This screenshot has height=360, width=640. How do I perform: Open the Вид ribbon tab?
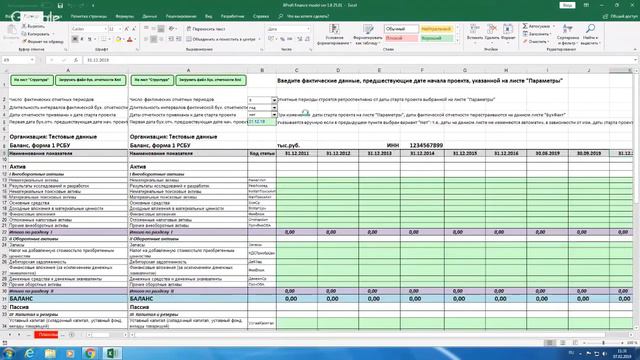tap(209, 16)
